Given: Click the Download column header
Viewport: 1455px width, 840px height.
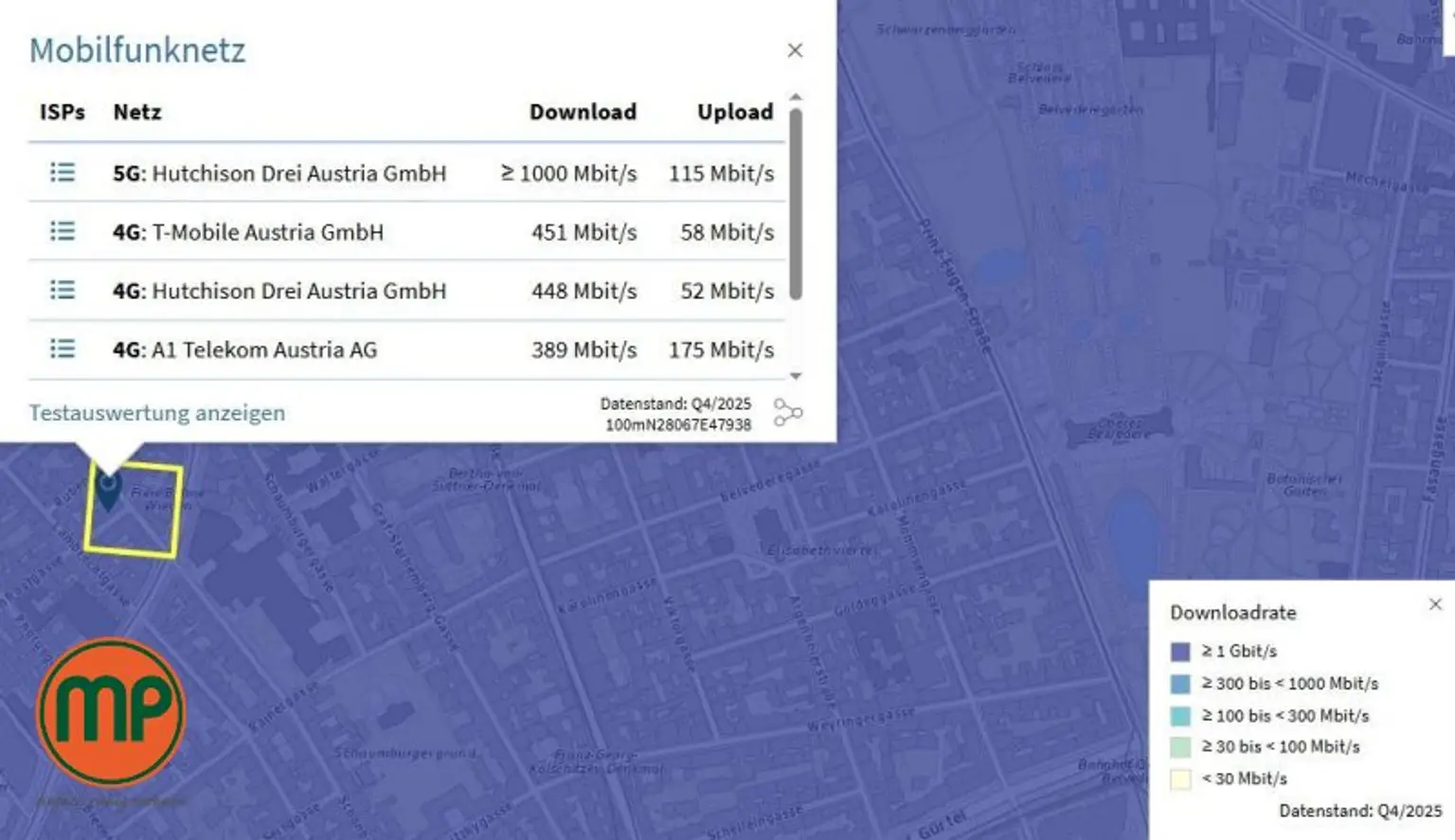Looking at the screenshot, I should coord(583,112).
